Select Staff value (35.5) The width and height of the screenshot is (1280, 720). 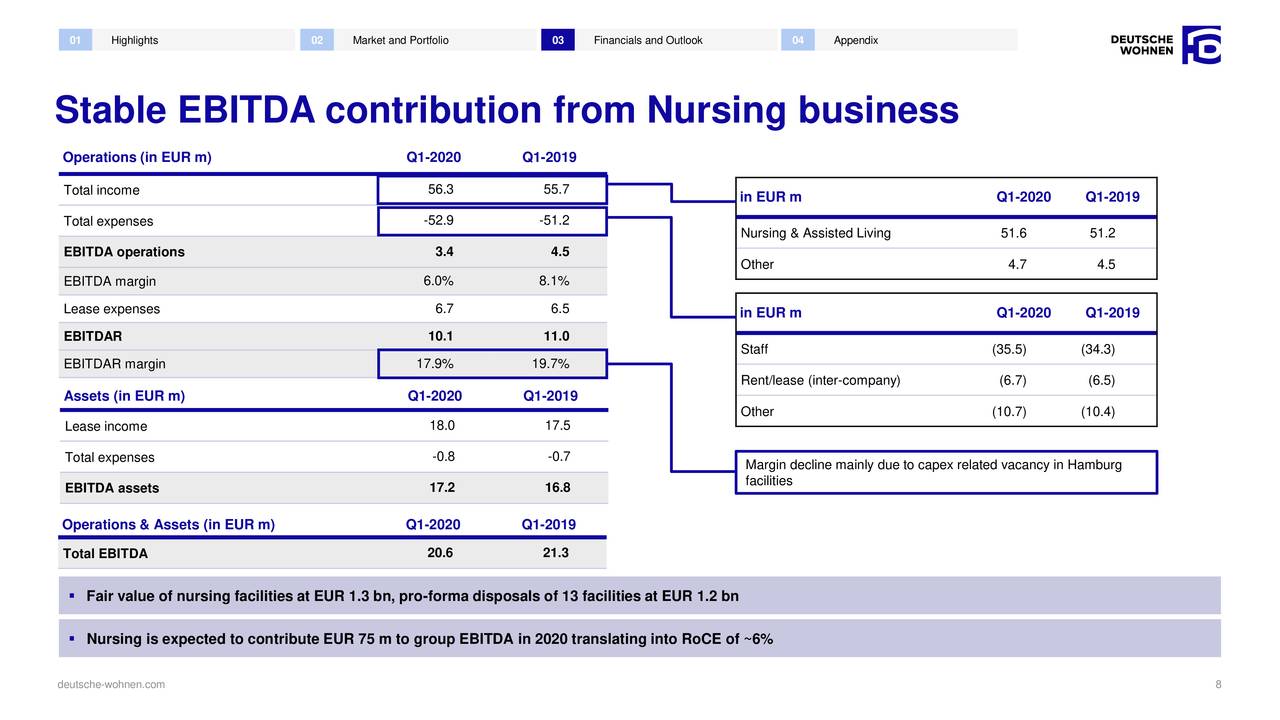pyautogui.click(x=1009, y=349)
